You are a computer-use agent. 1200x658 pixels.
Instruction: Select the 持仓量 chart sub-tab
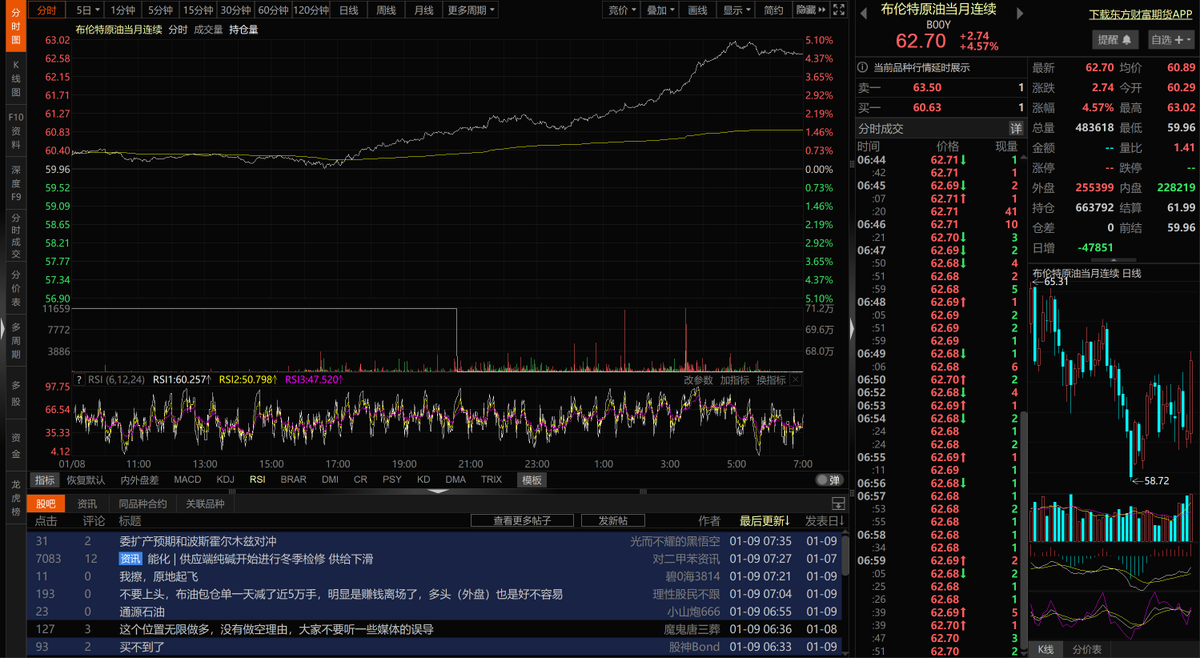(243, 29)
